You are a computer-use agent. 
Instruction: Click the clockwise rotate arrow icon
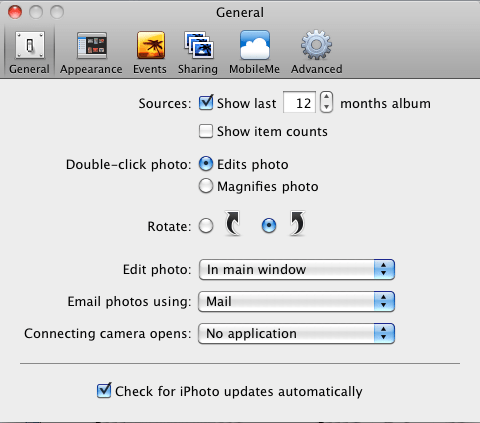(x=297, y=223)
